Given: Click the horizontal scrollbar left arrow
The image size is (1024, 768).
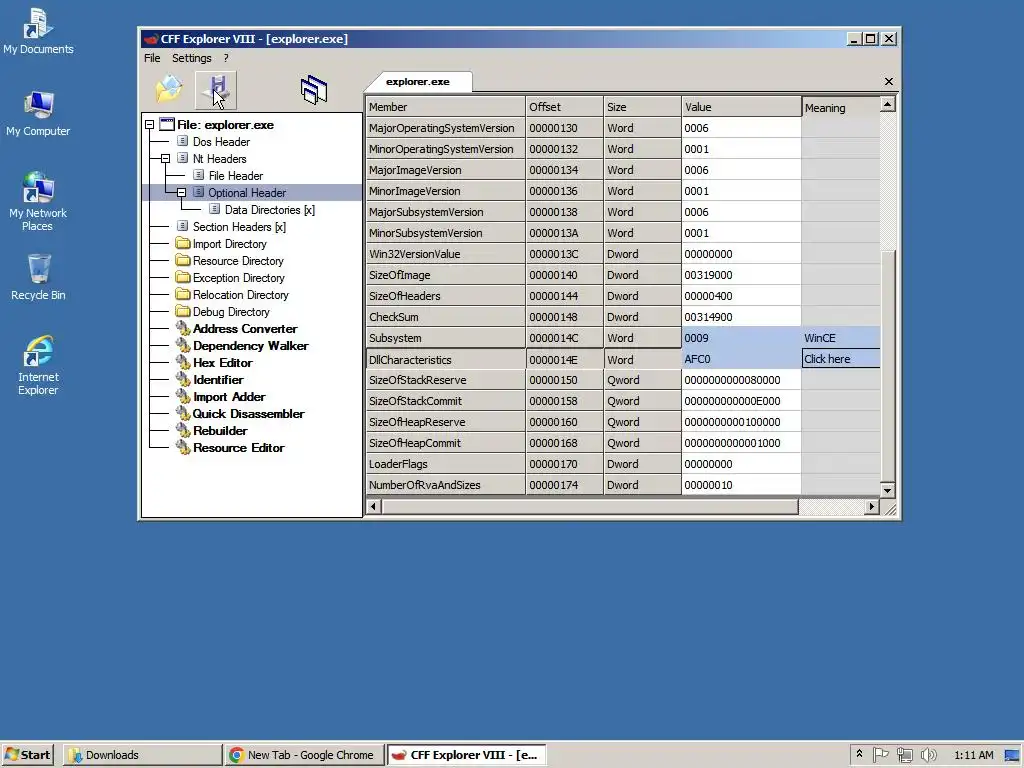Looking at the screenshot, I should point(374,506).
